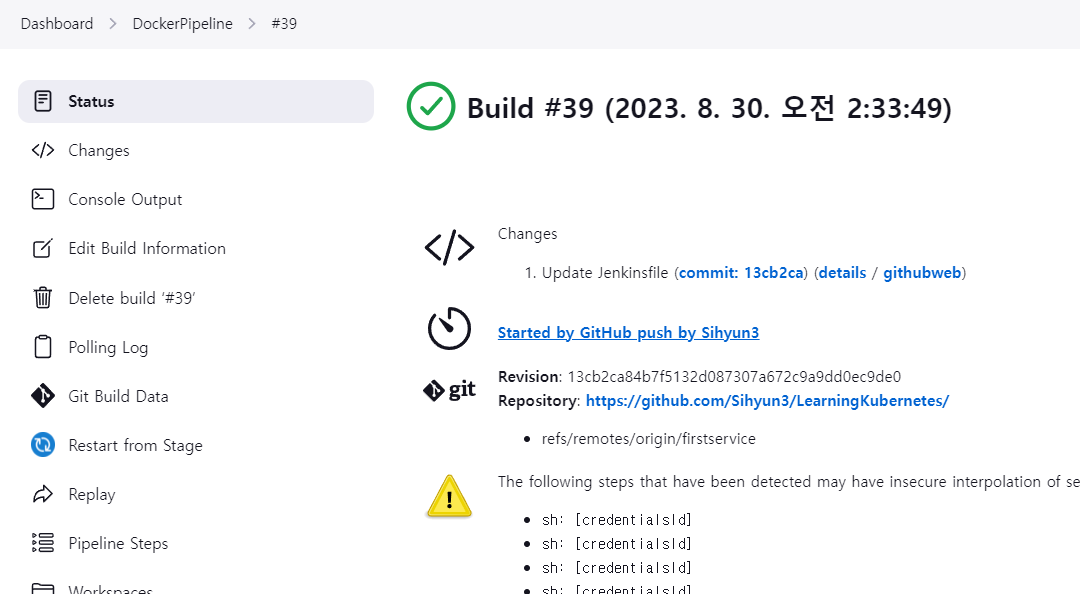This screenshot has height=594, width=1080.
Task: Expand chevron after DockerPipeline breadcrumb
Action: click(x=252, y=23)
